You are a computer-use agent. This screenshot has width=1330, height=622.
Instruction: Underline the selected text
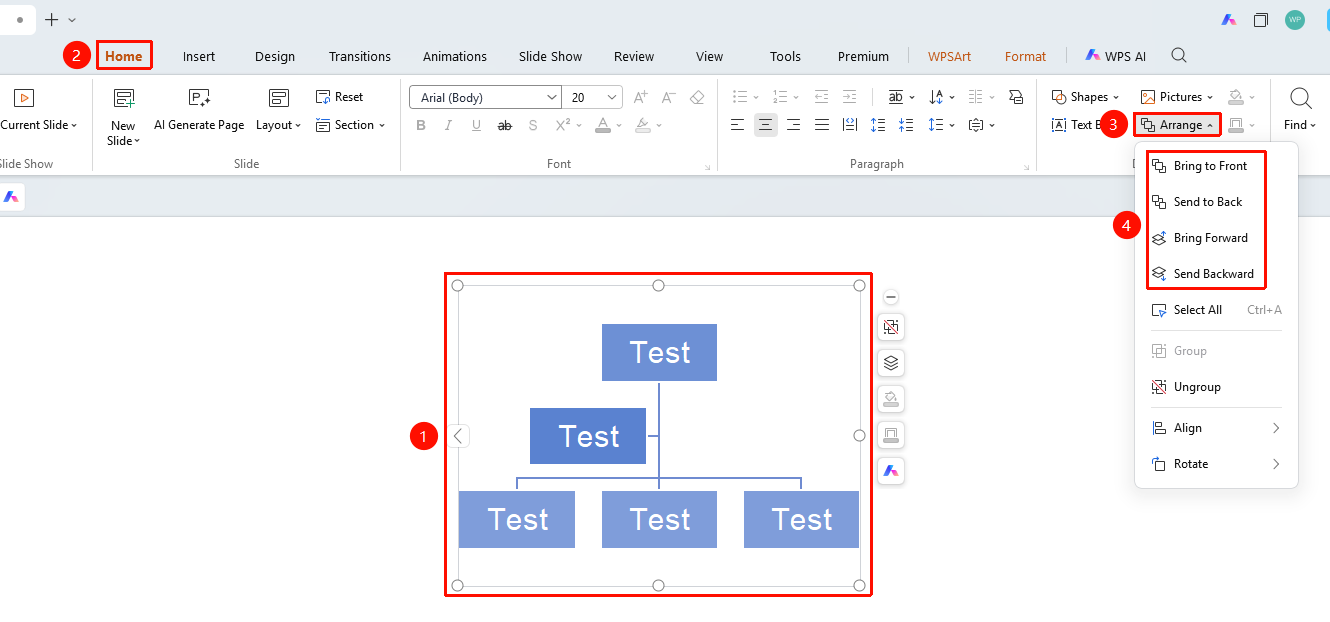[476, 125]
